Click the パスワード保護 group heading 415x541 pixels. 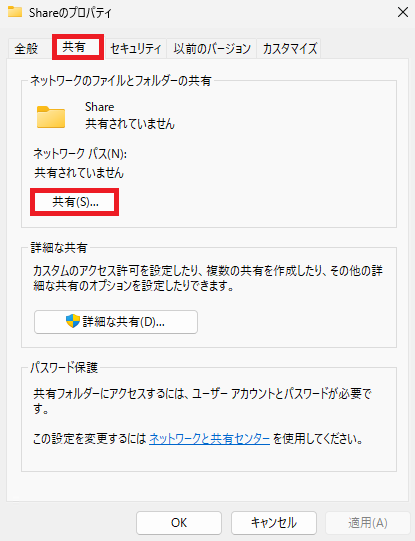pos(64,367)
